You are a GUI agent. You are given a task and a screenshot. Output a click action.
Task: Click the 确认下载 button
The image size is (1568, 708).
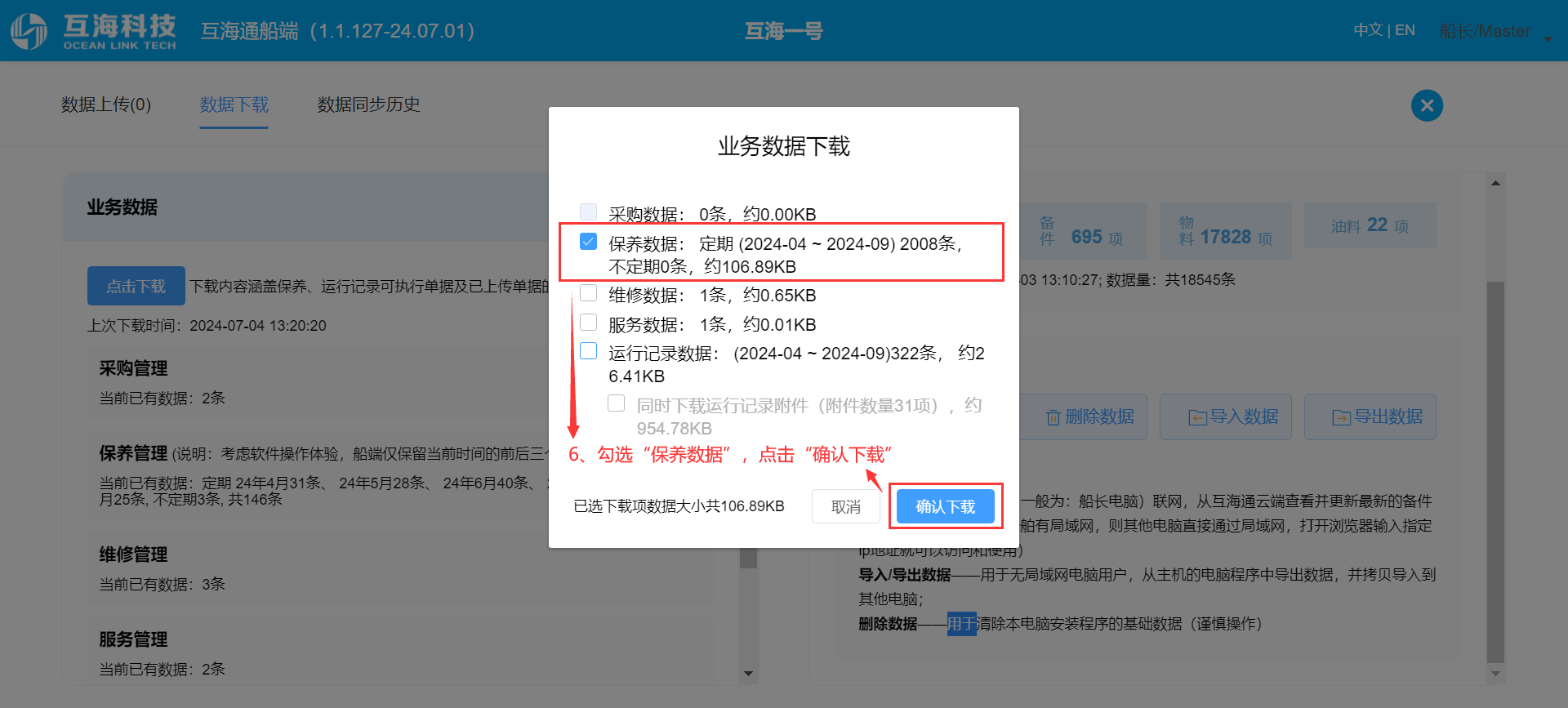click(x=946, y=506)
